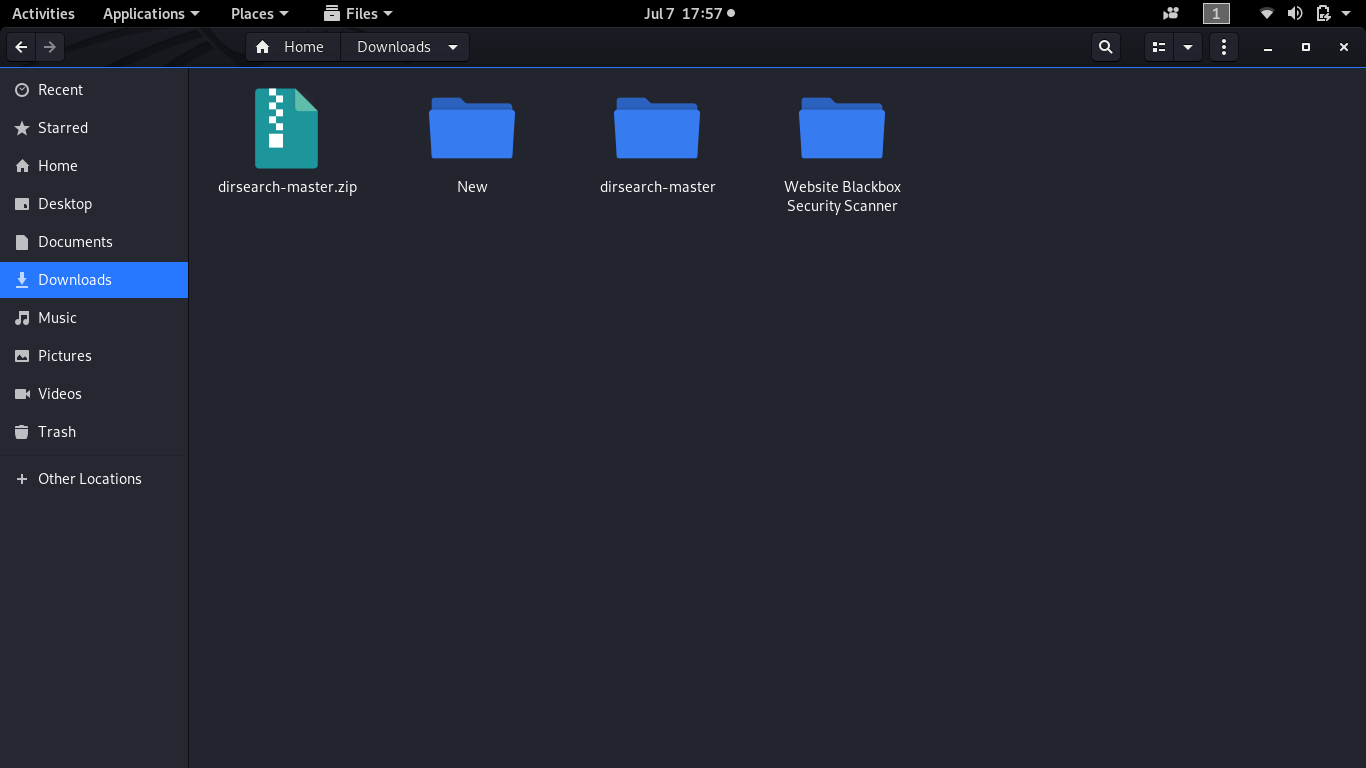Click the Trash bin icon in sidebar
Screen dimensions: 1366x768
[22, 432]
